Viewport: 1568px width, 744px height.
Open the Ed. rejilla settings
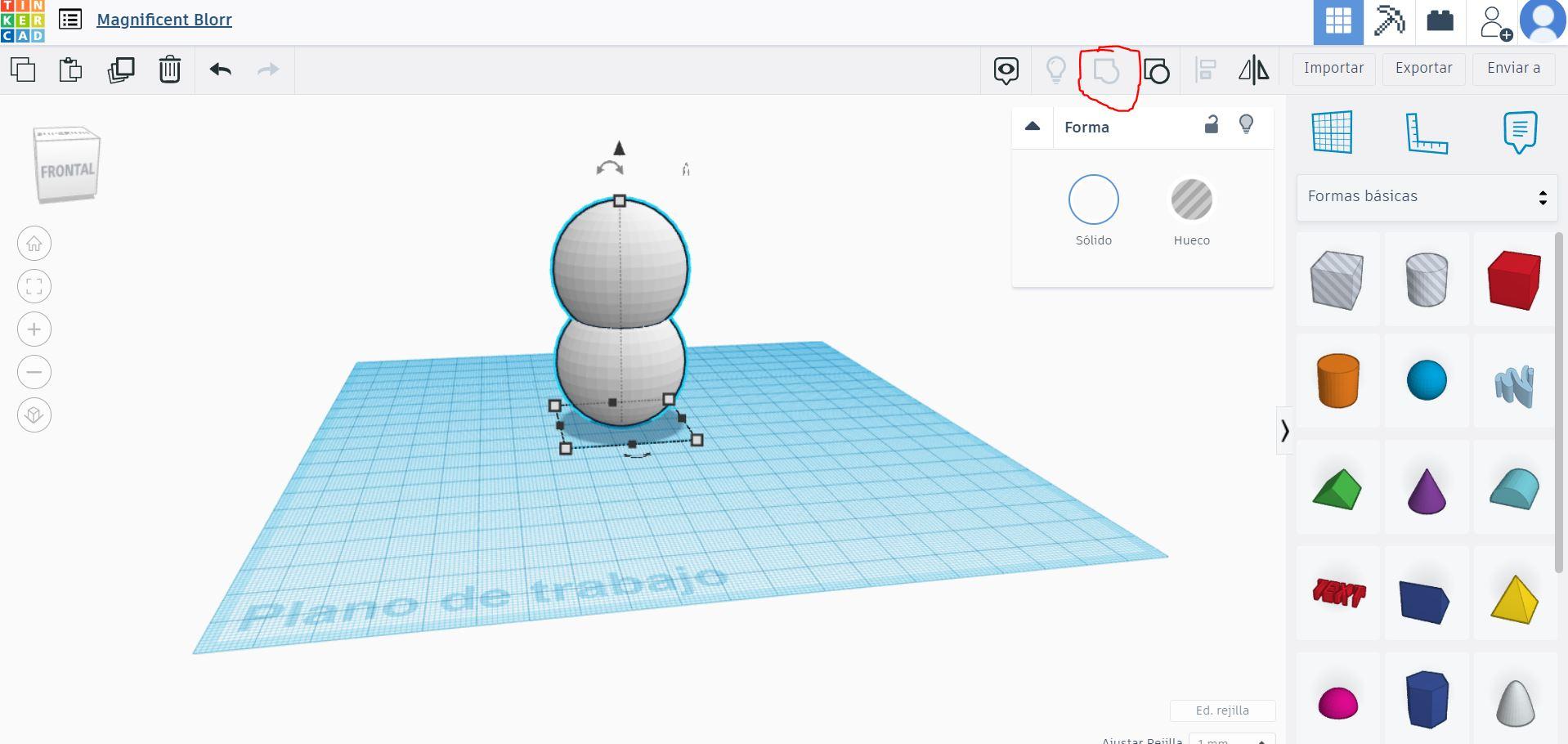coord(1222,710)
